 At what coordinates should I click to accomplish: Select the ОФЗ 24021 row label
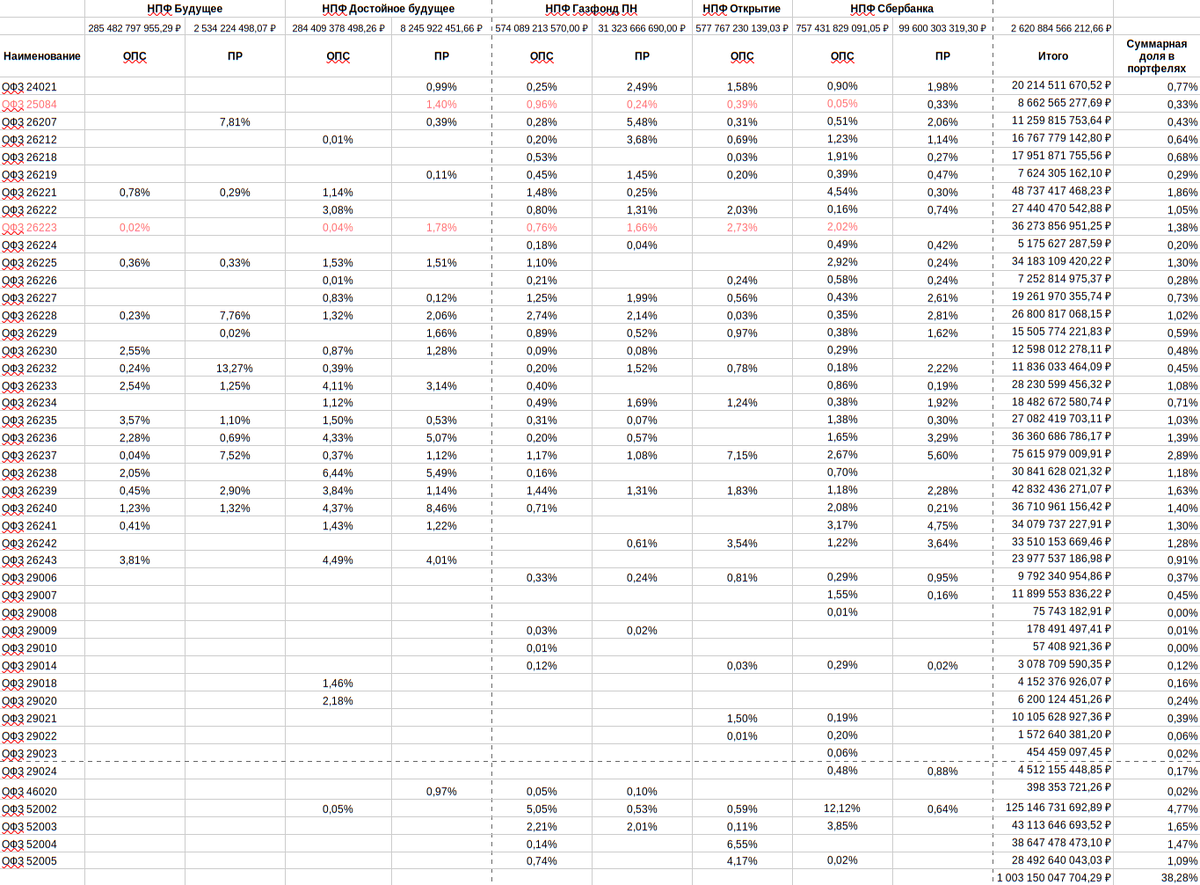pyautogui.click(x=29, y=87)
